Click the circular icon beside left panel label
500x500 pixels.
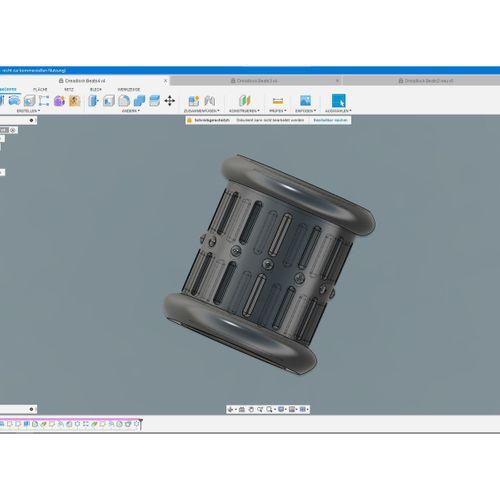tap(13, 130)
